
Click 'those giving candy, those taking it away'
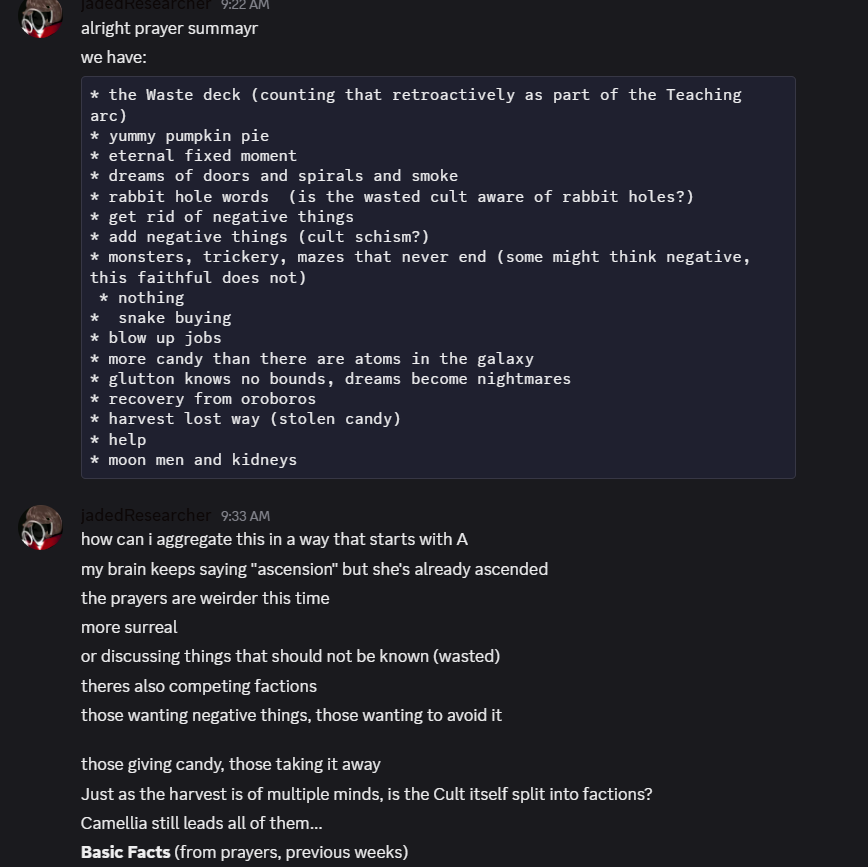pyautogui.click(x=231, y=764)
